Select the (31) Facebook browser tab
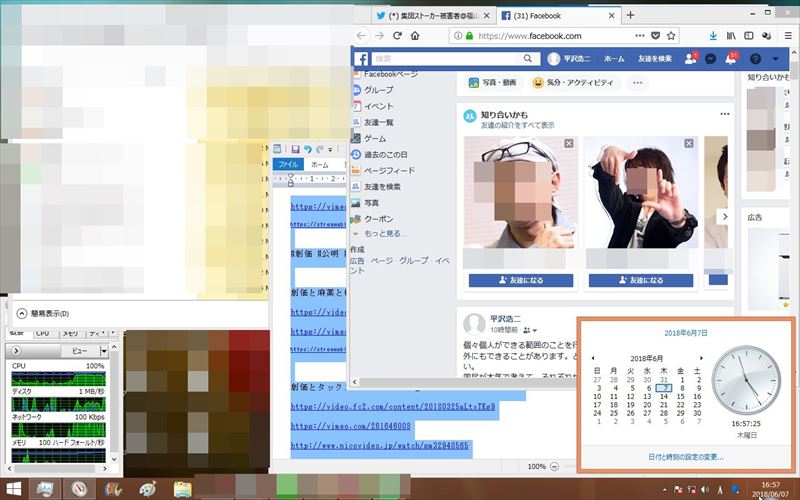The width and height of the screenshot is (800, 500). click(557, 16)
